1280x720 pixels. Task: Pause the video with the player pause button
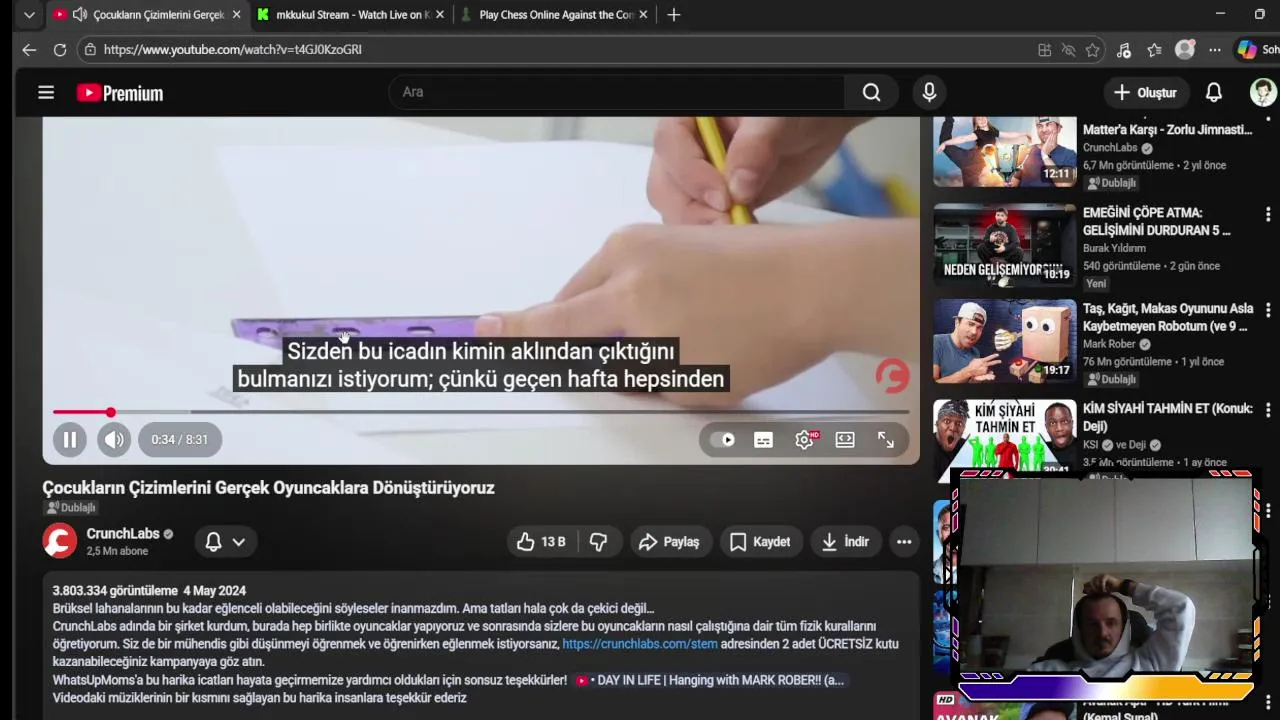click(70, 439)
